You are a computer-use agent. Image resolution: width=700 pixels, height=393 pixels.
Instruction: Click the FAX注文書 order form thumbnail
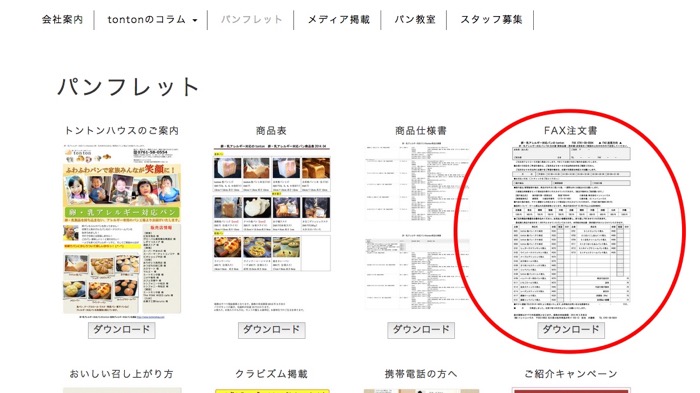coord(571,230)
